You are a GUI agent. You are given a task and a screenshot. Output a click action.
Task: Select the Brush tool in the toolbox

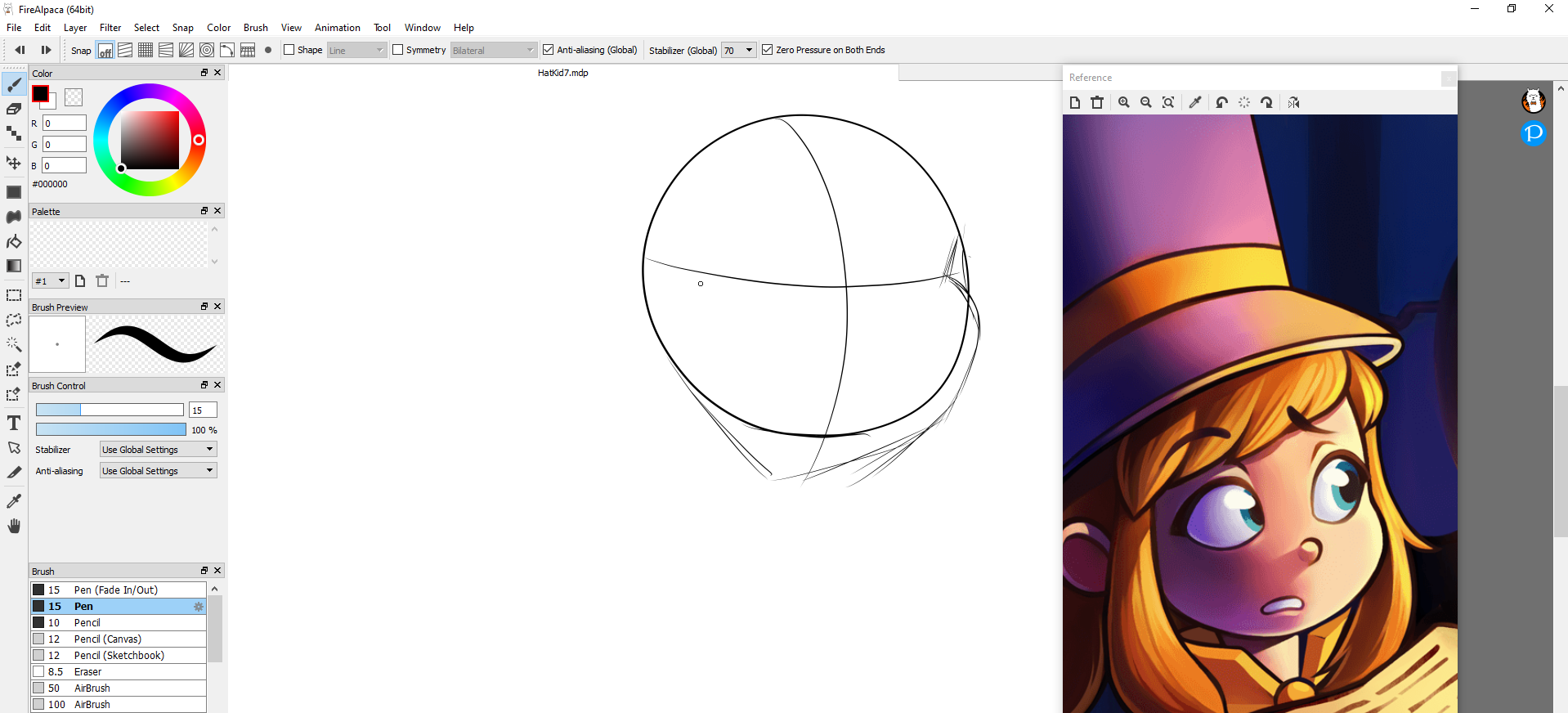(x=14, y=84)
